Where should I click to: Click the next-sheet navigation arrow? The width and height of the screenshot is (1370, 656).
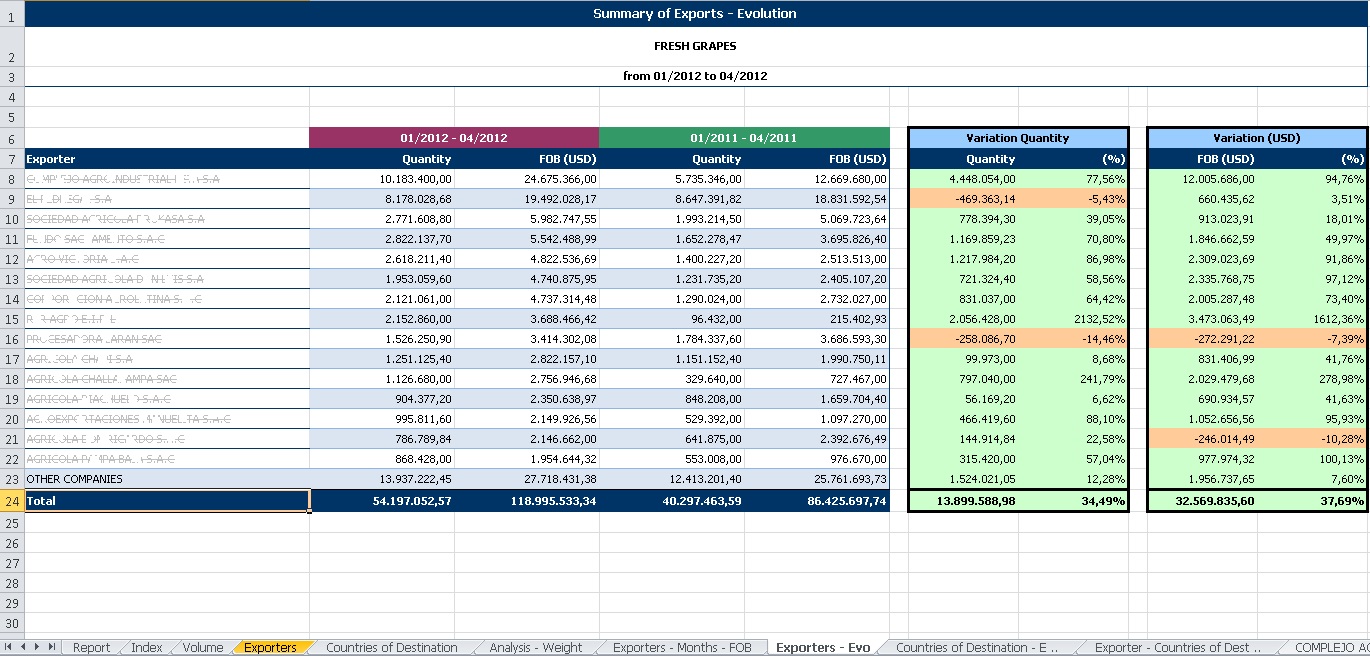coord(38,647)
